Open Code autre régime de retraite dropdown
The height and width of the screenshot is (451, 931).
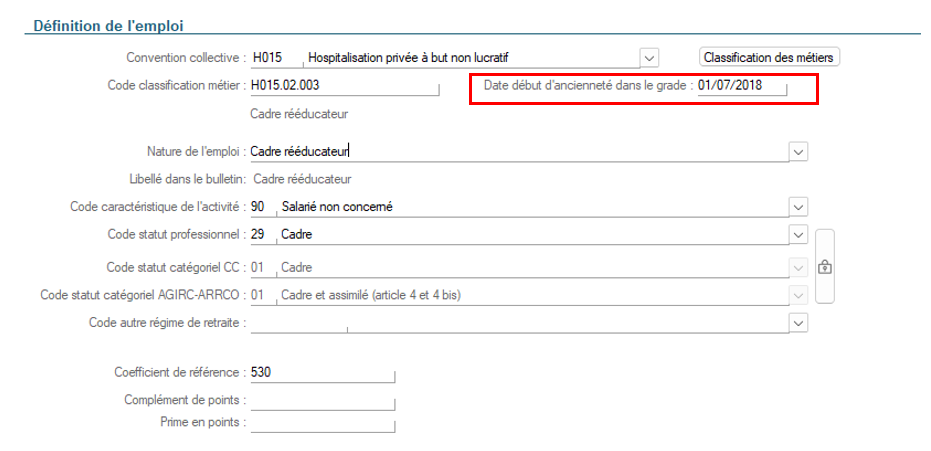point(799,323)
